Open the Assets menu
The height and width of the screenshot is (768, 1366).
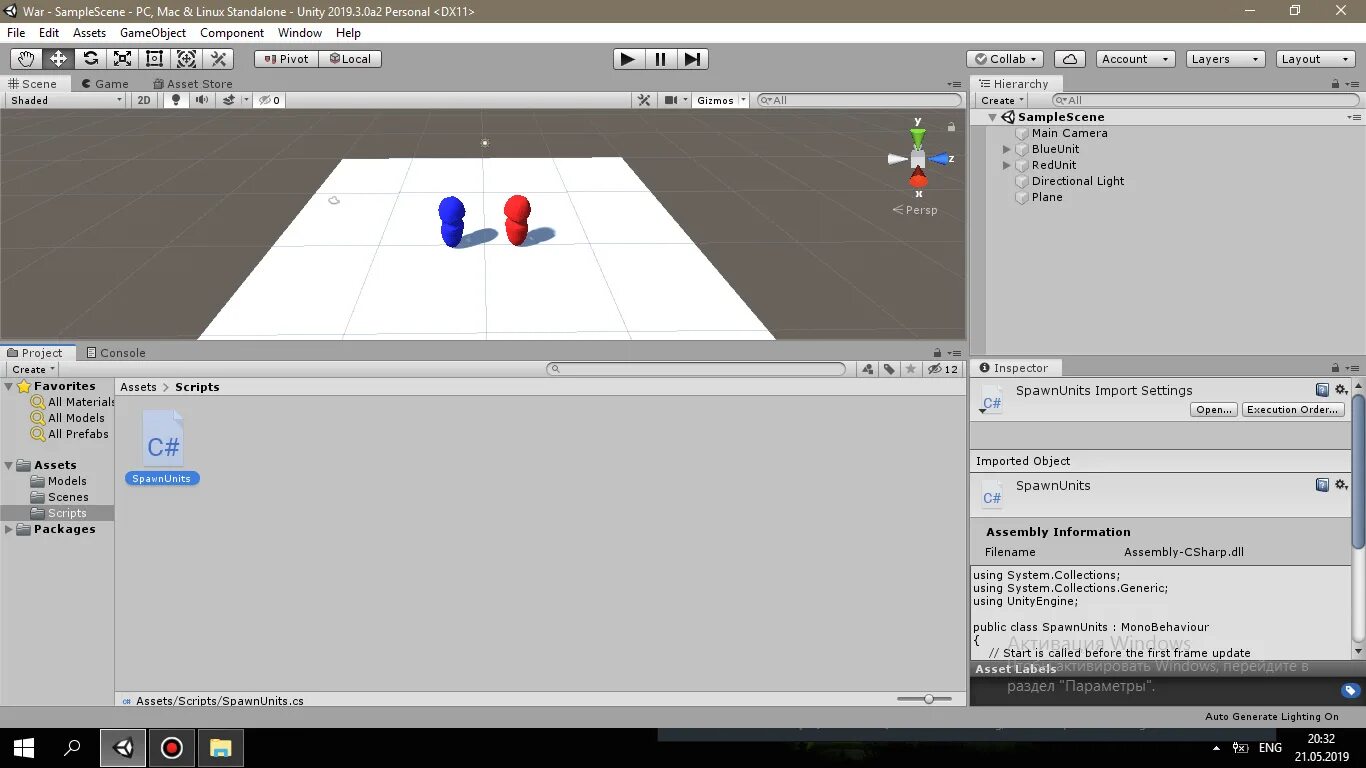(x=89, y=33)
